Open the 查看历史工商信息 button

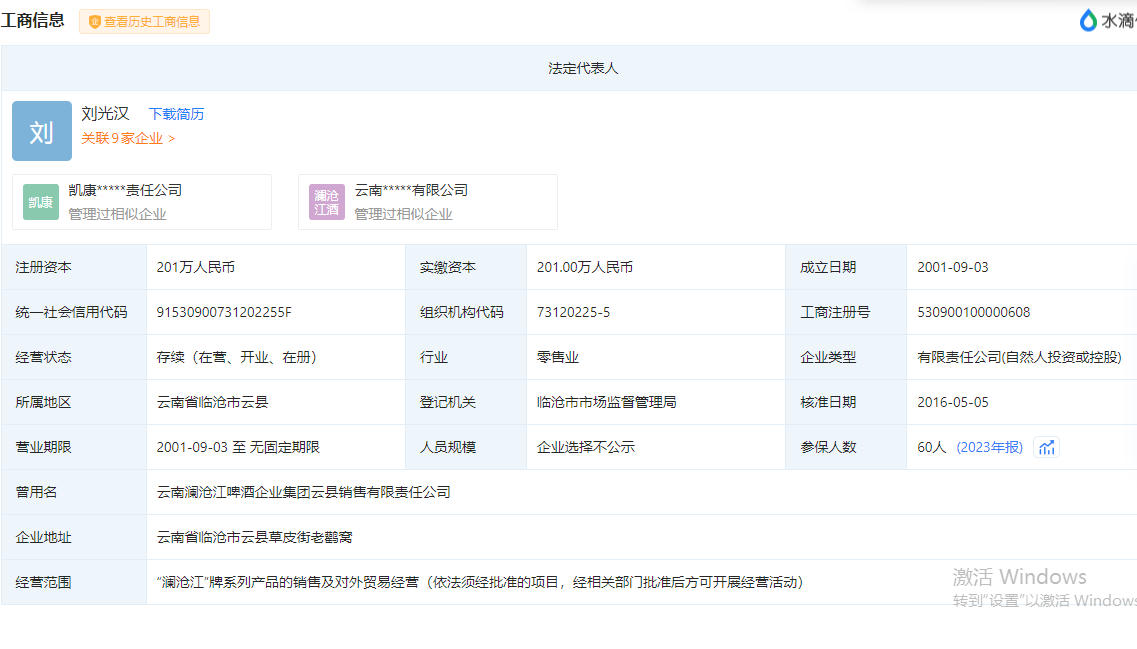tap(144, 22)
